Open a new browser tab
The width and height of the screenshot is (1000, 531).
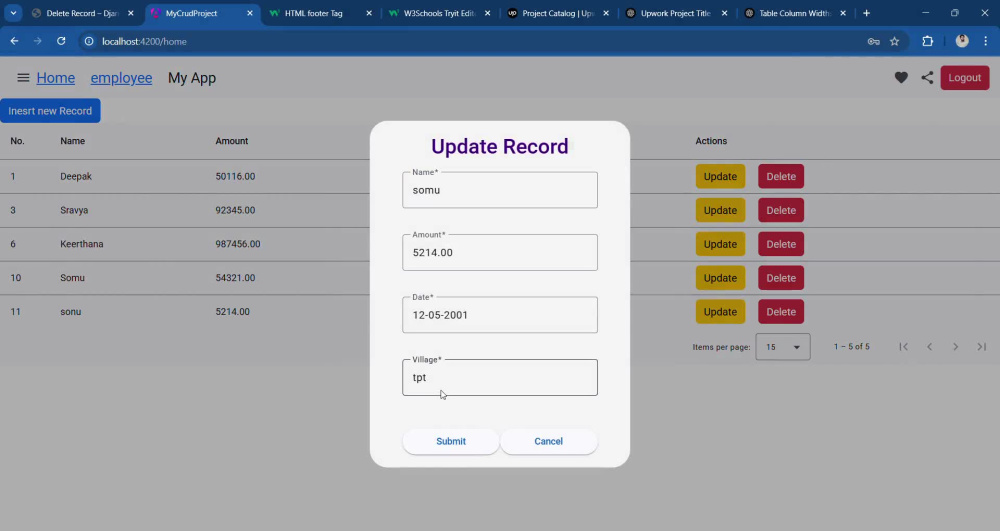tap(866, 13)
